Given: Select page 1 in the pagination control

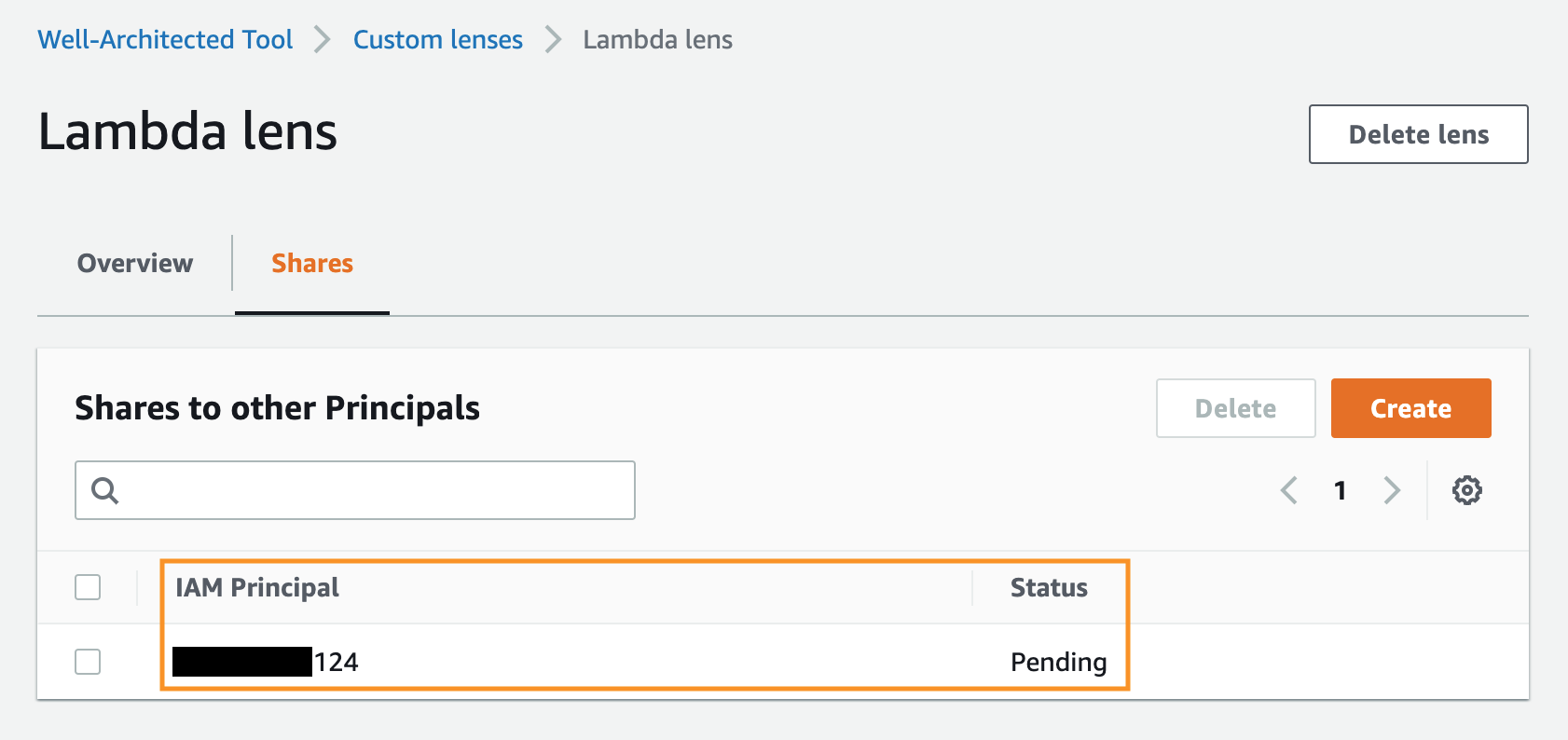Looking at the screenshot, I should (1341, 490).
